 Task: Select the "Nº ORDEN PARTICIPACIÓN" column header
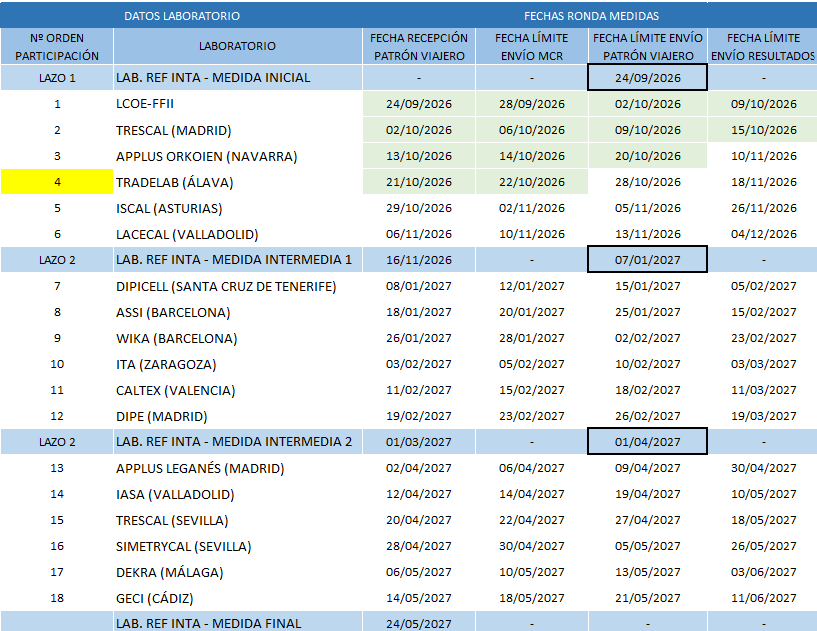coord(57,46)
